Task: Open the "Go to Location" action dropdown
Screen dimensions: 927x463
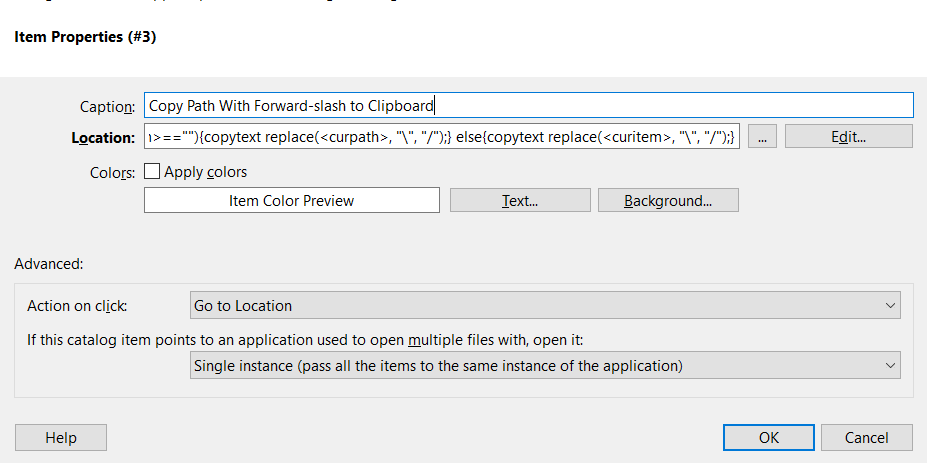Action: tap(544, 305)
